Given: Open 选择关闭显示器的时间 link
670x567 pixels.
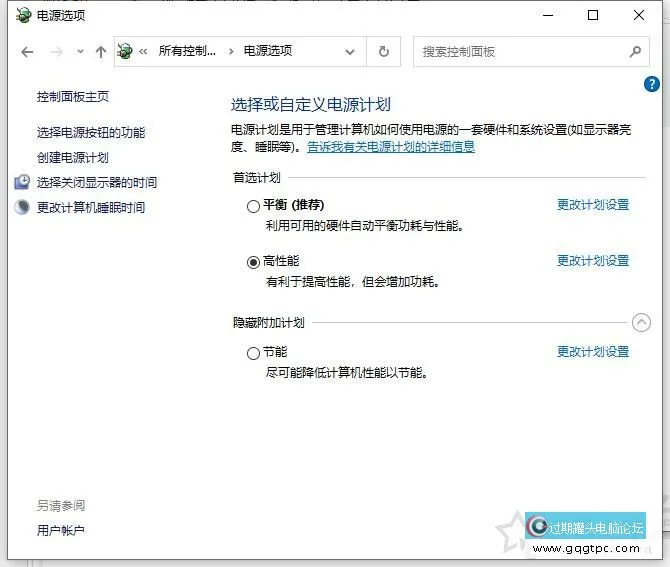Looking at the screenshot, I should pyautogui.click(x=97, y=182).
